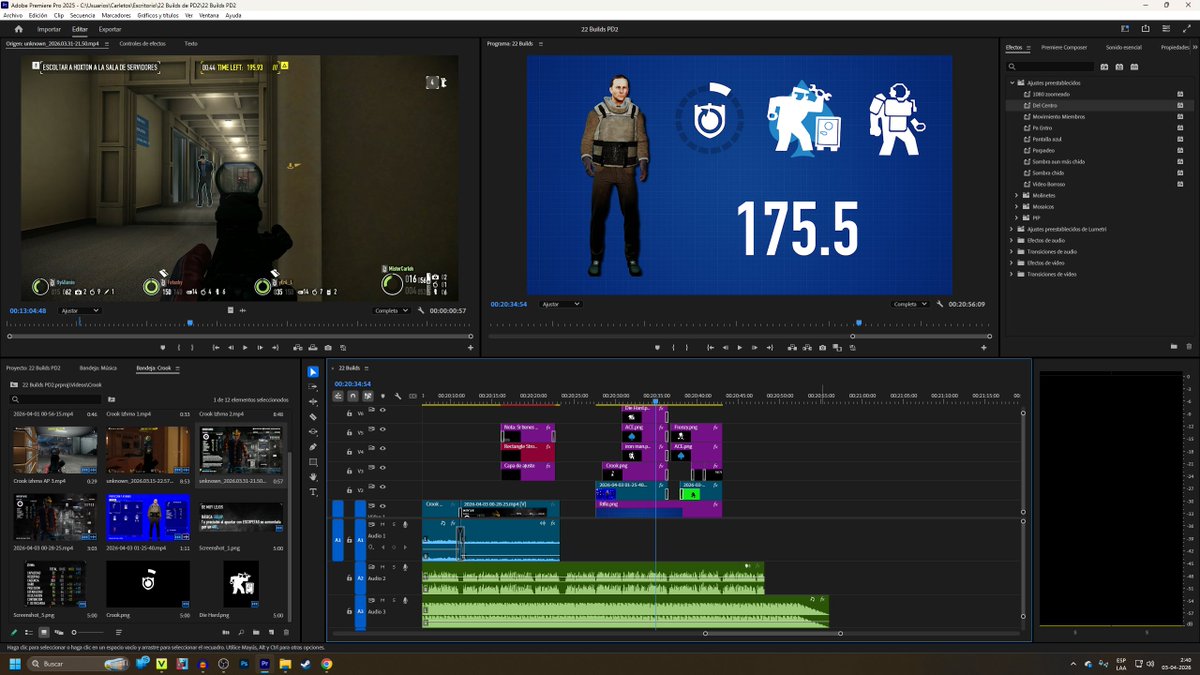
Task: Hide track V6 with its eye icon
Action: coord(383,410)
